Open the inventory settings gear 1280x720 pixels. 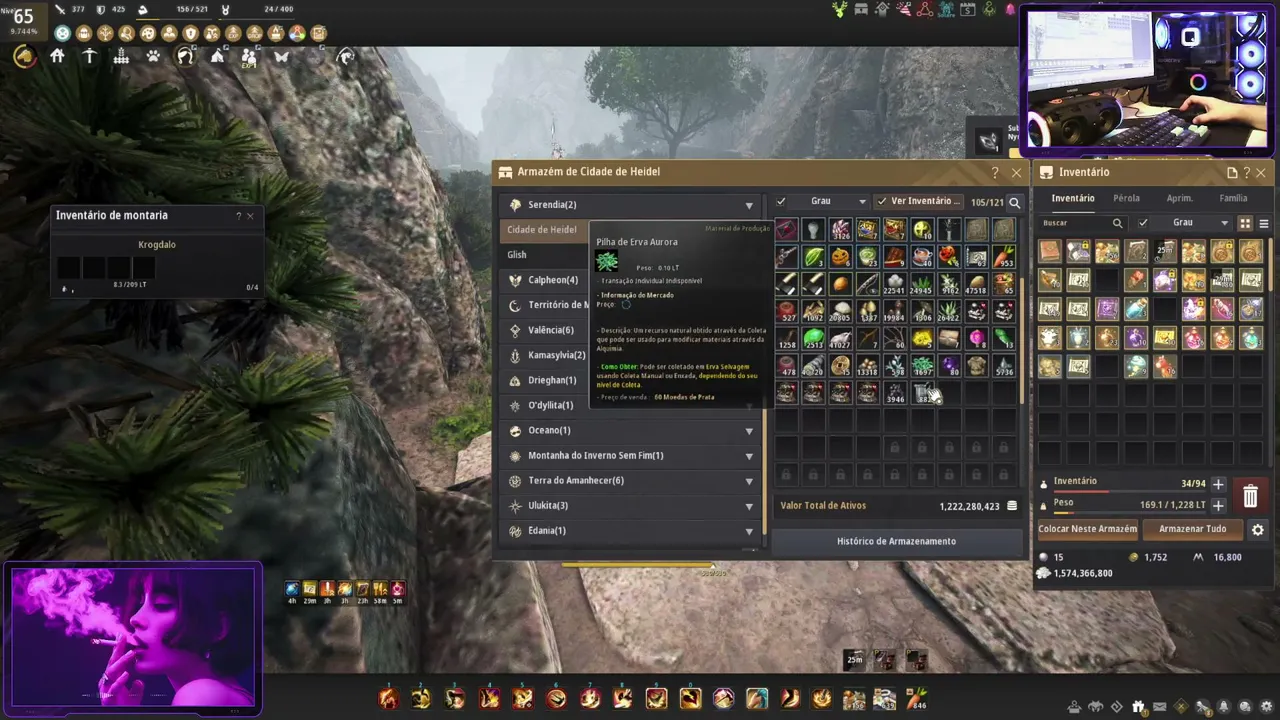(x=1258, y=530)
